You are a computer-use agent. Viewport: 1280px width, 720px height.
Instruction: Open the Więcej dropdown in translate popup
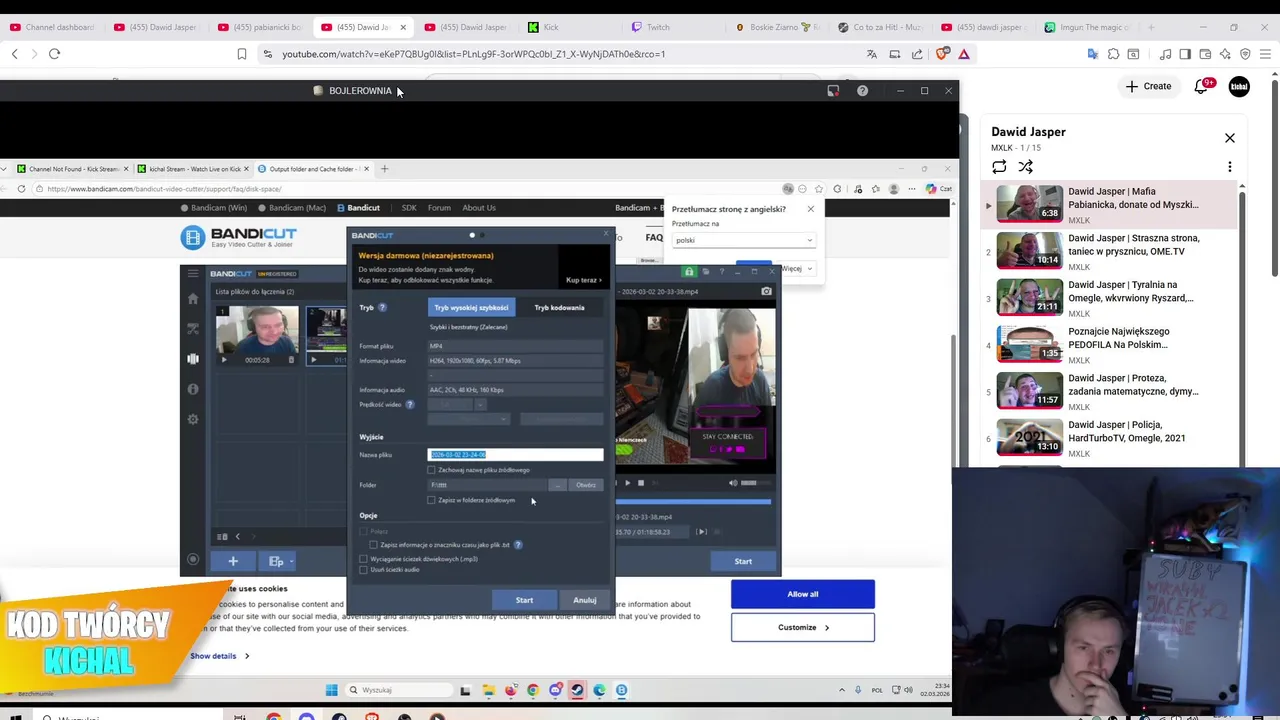click(x=796, y=269)
